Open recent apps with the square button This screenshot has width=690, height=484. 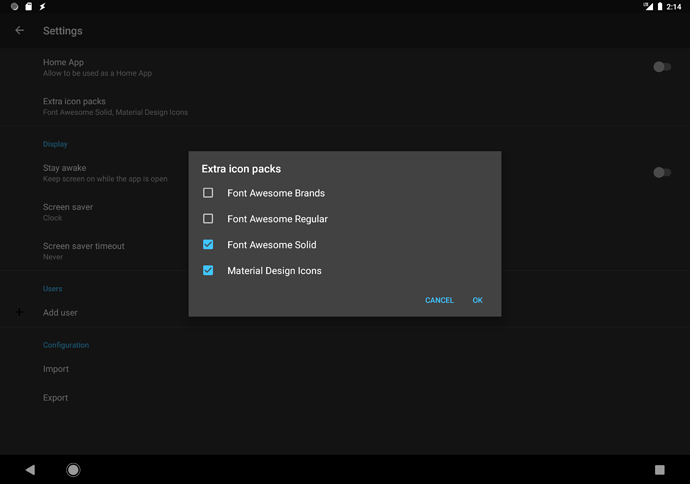(x=659, y=469)
